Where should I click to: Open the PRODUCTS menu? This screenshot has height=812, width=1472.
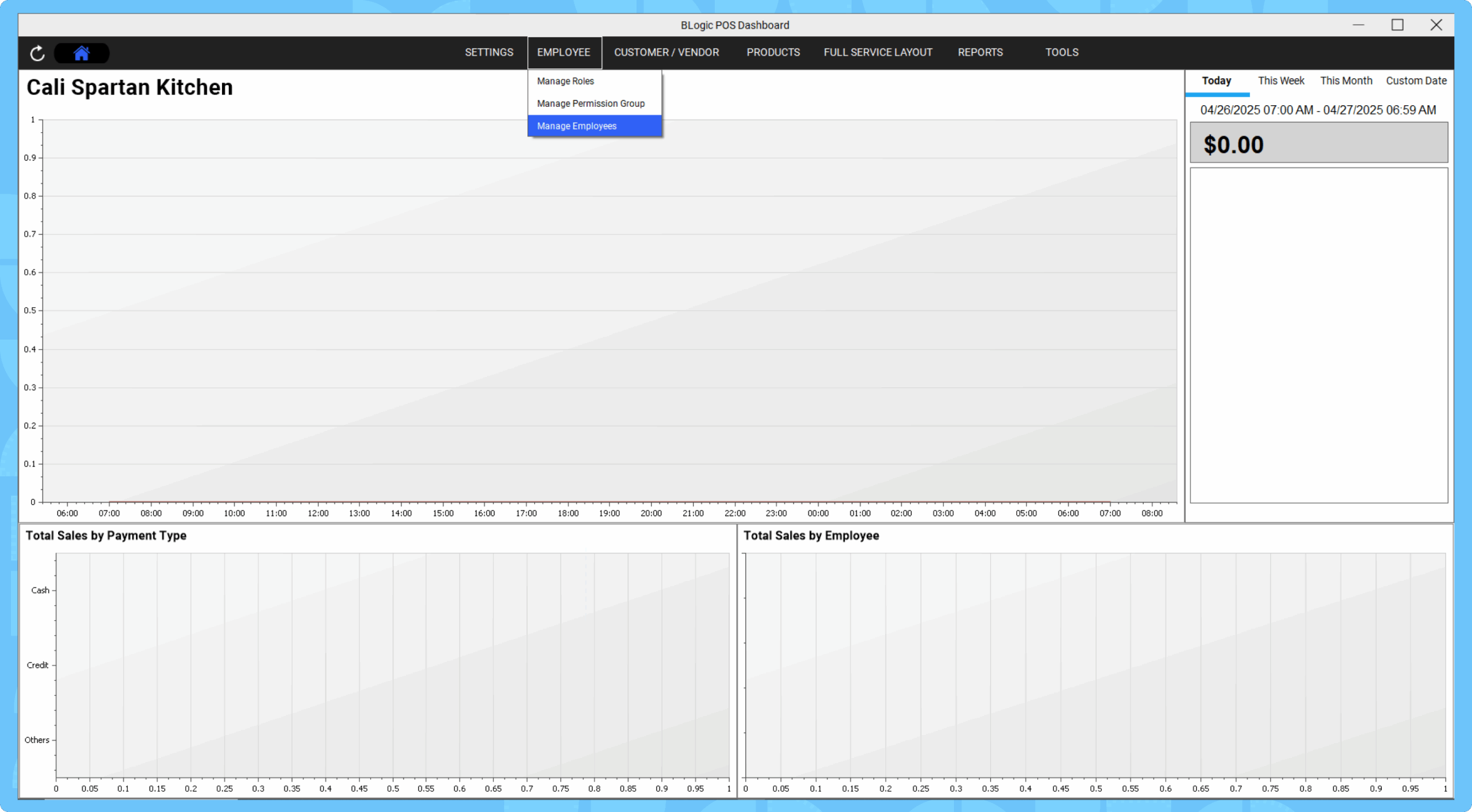773,52
